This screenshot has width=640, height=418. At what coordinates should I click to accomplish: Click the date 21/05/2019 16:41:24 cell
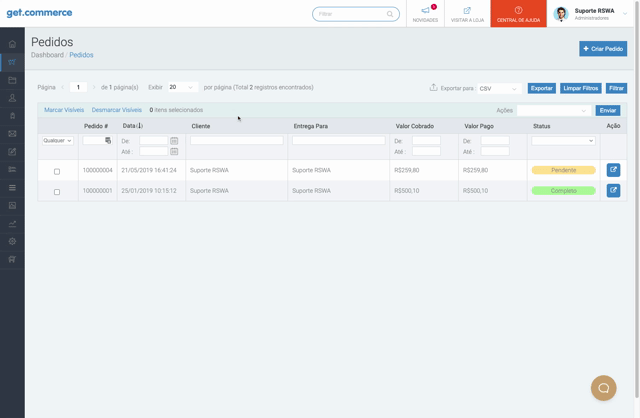pyautogui.click(x=149, y=170)
